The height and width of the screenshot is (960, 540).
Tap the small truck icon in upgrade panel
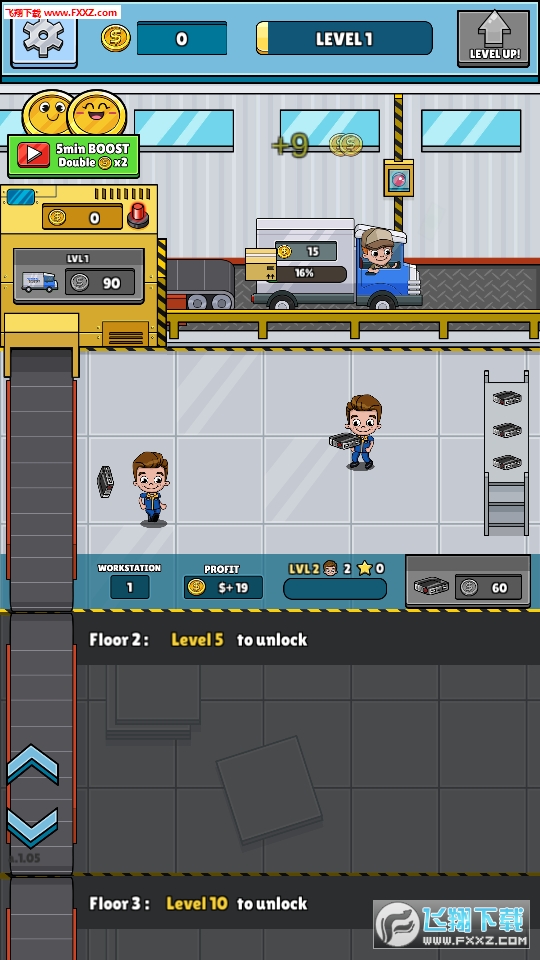40,282
